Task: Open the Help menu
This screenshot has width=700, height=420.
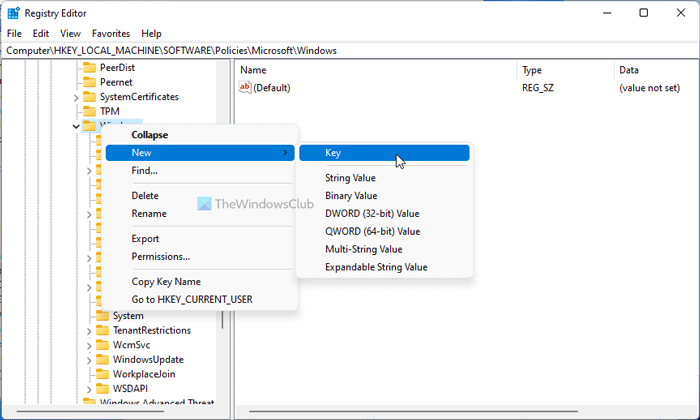Action: [x=151, y=33]
